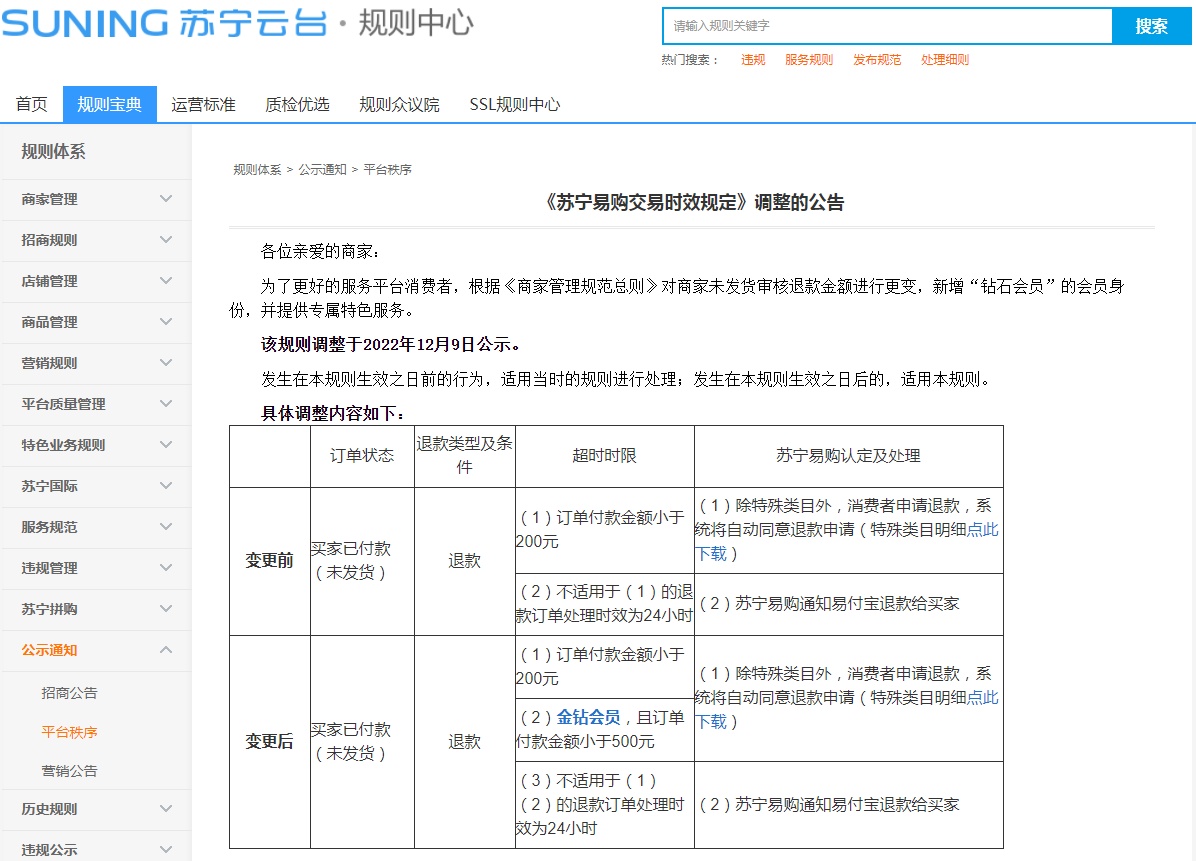The width and height of the screenshot is (1196, 861).
Task: Expand the 商品管理 sidebar section
Action: tap(96, 323)
